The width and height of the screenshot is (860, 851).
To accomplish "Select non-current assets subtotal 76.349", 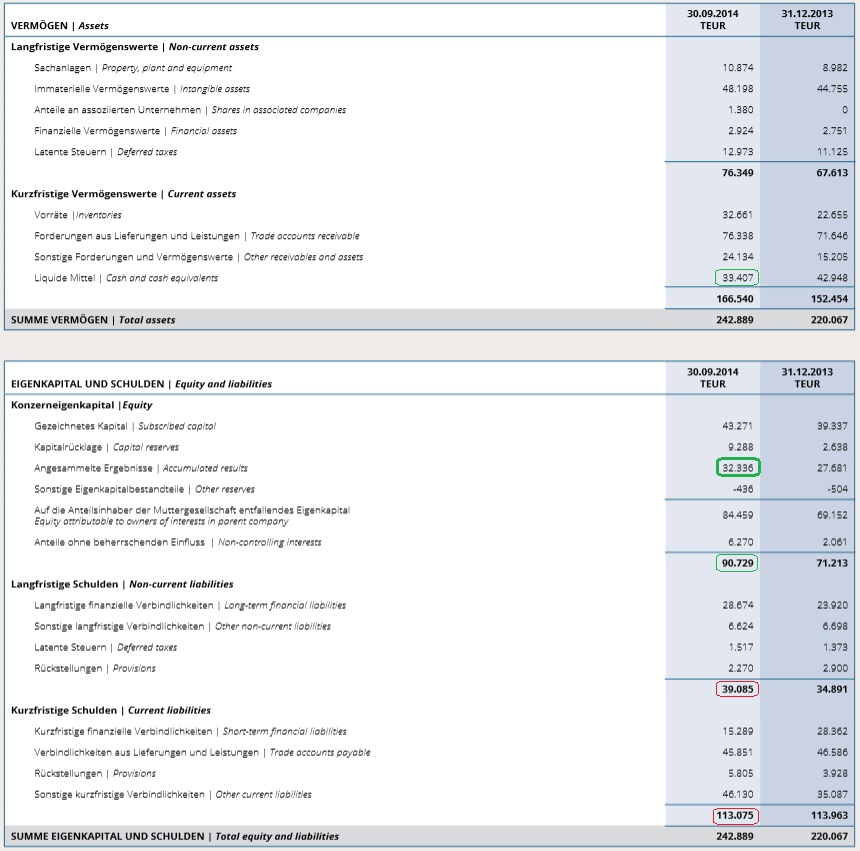I will point(738,173).
